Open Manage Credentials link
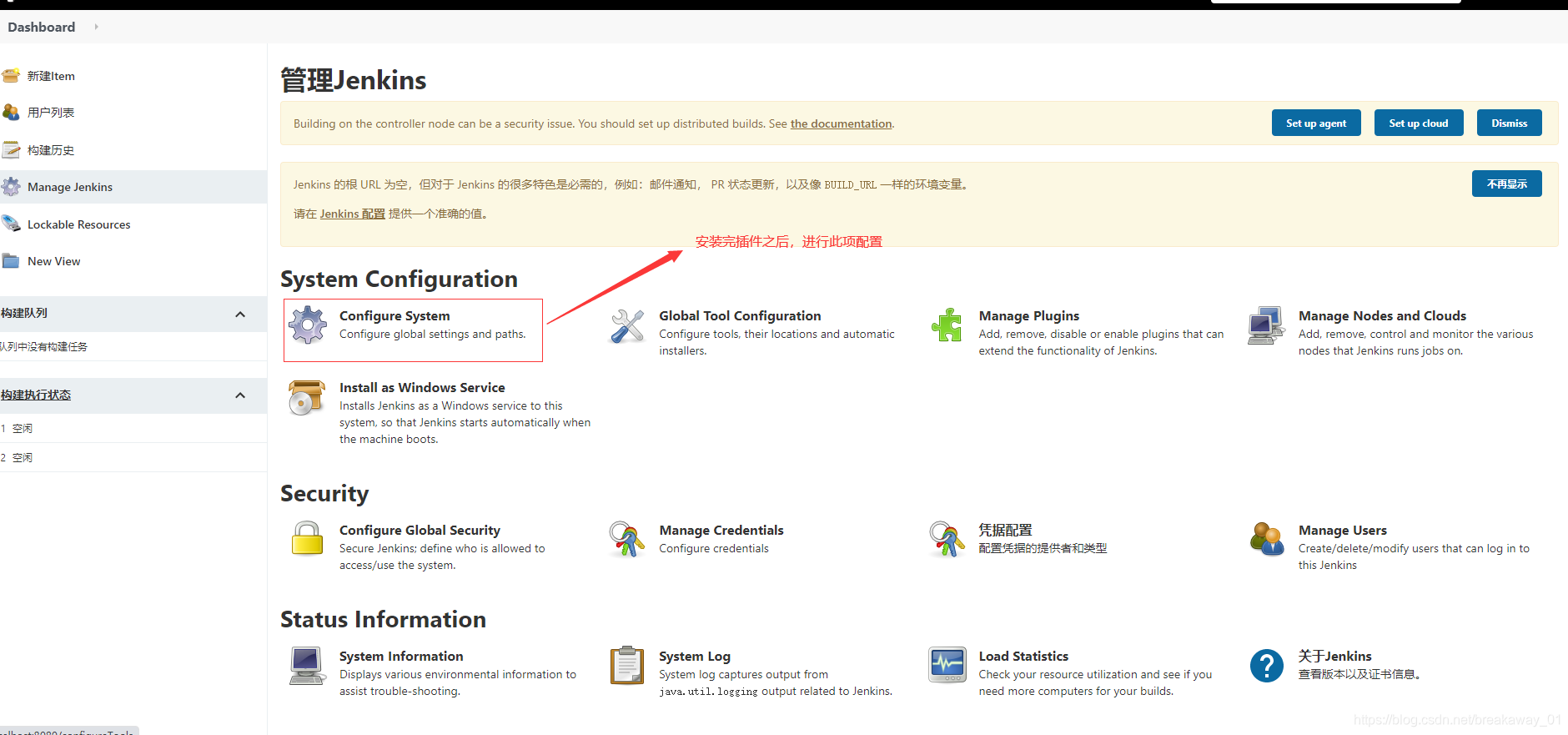This screenshot has width=1568, height=735. point(721,530)
